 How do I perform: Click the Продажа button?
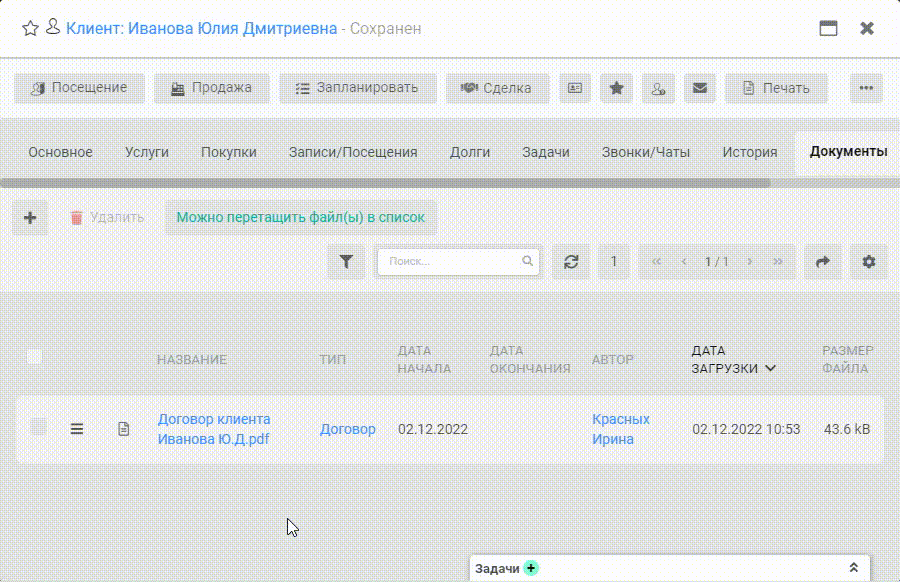click(212, 88)
